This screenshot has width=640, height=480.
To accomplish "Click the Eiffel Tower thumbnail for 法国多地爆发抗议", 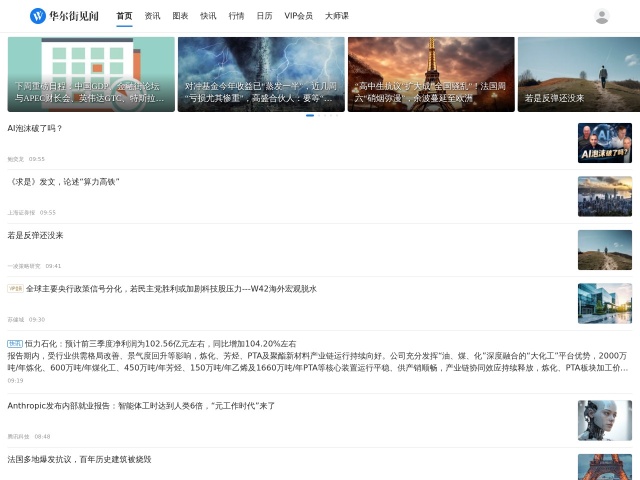I will (604, 467).
